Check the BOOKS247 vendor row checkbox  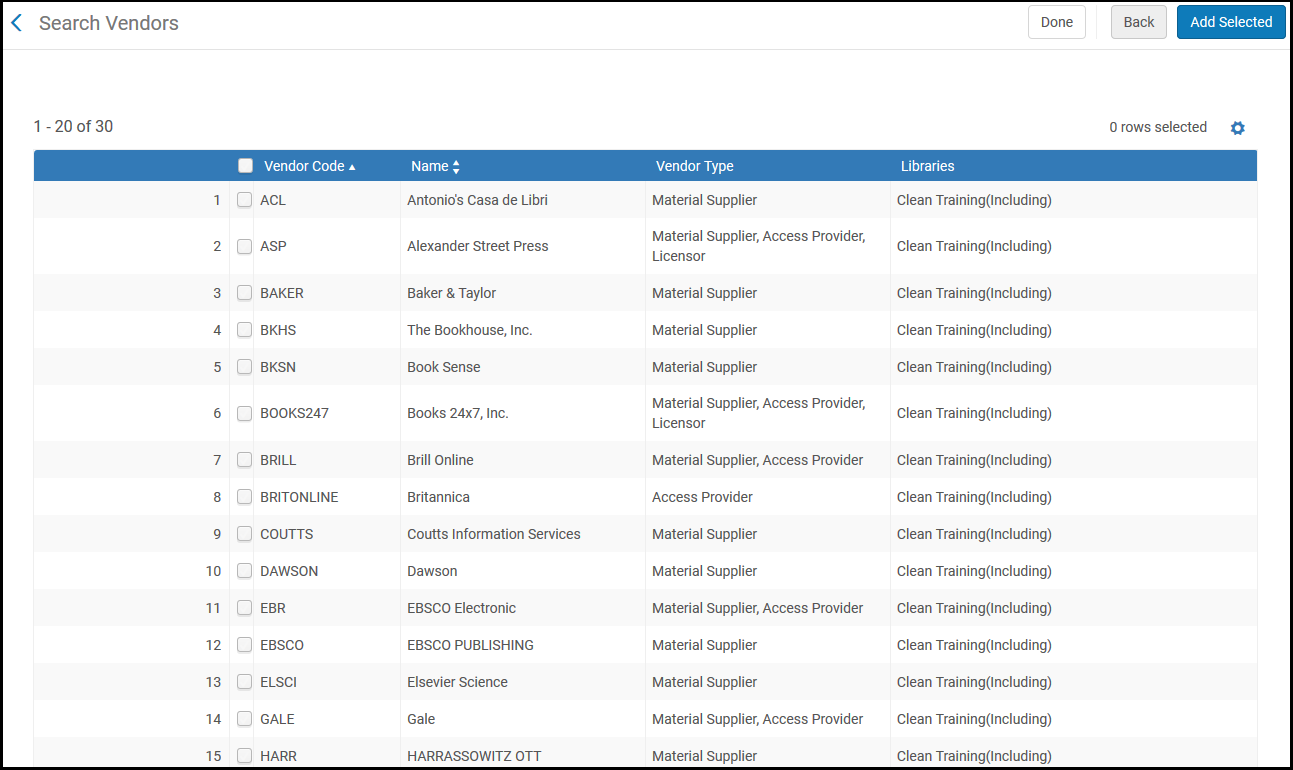coord(244,413)
